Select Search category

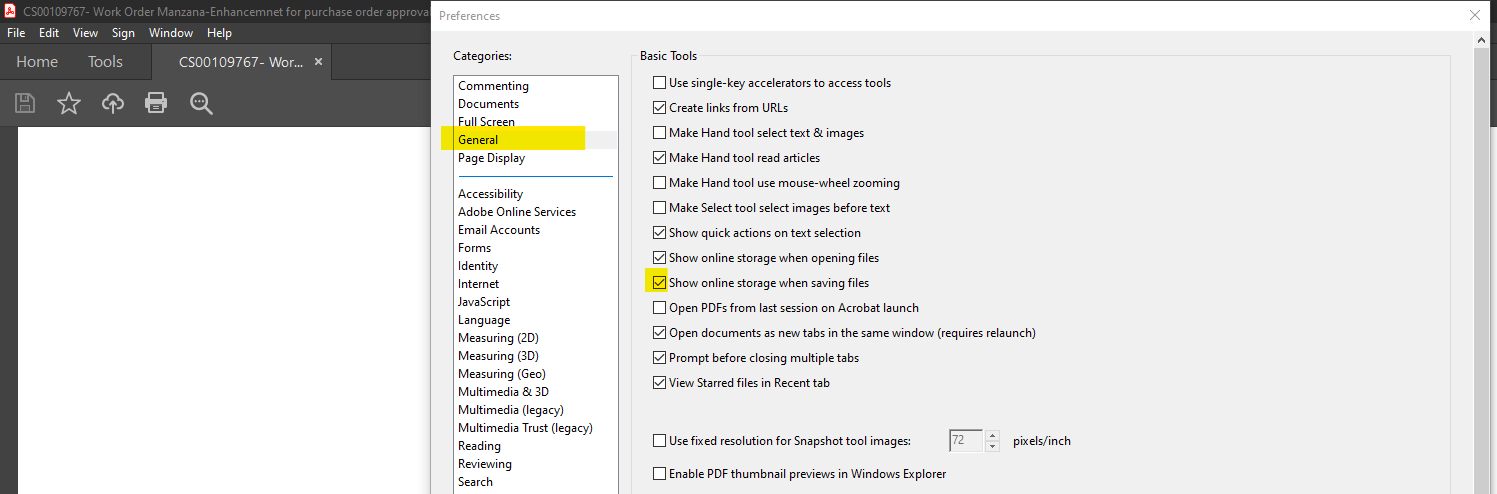pos(475,482)
